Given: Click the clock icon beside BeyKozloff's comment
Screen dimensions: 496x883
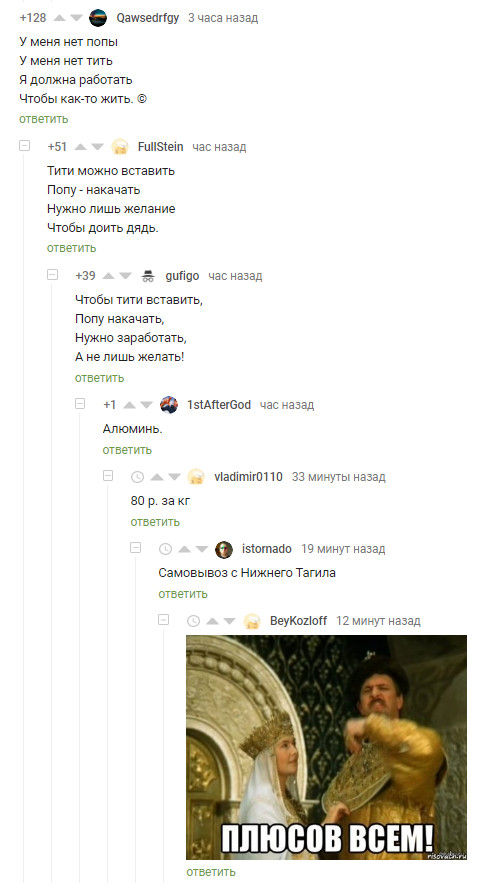Looking at the screenshot, I should pos(193,621).
